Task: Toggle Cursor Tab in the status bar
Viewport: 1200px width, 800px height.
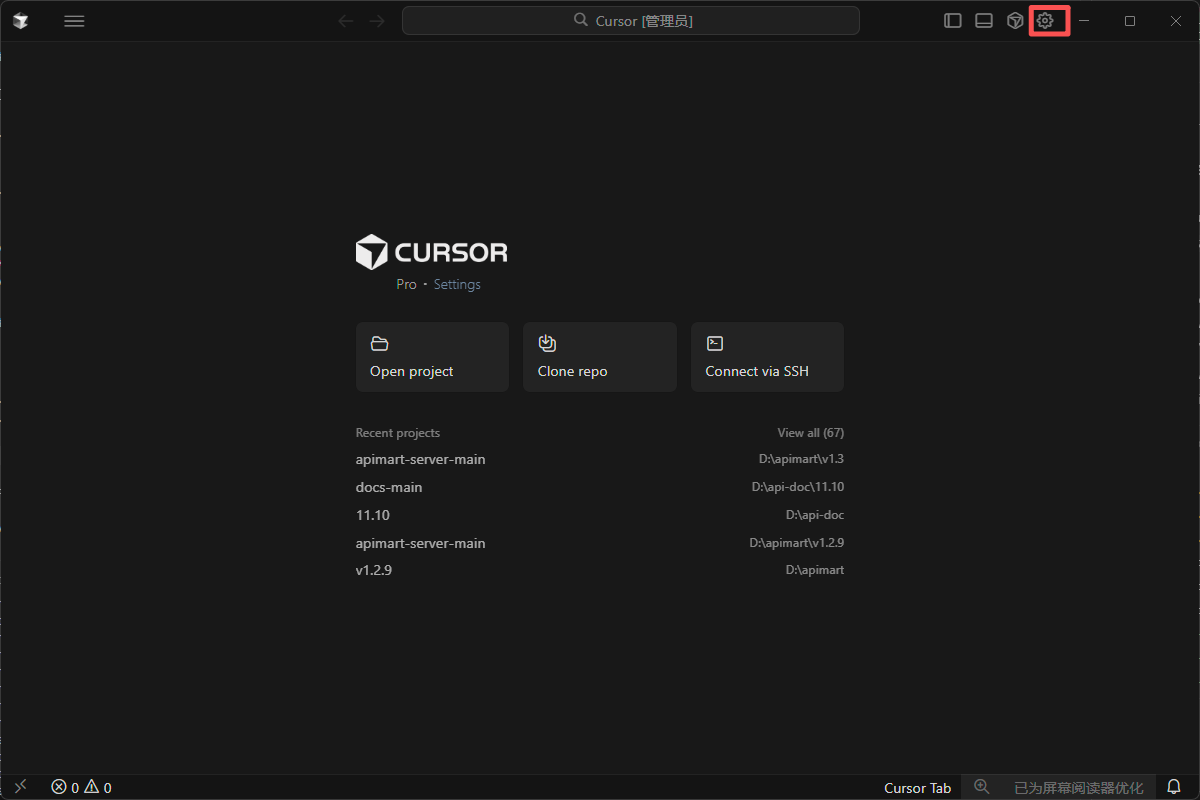Action: click(917, 787)
